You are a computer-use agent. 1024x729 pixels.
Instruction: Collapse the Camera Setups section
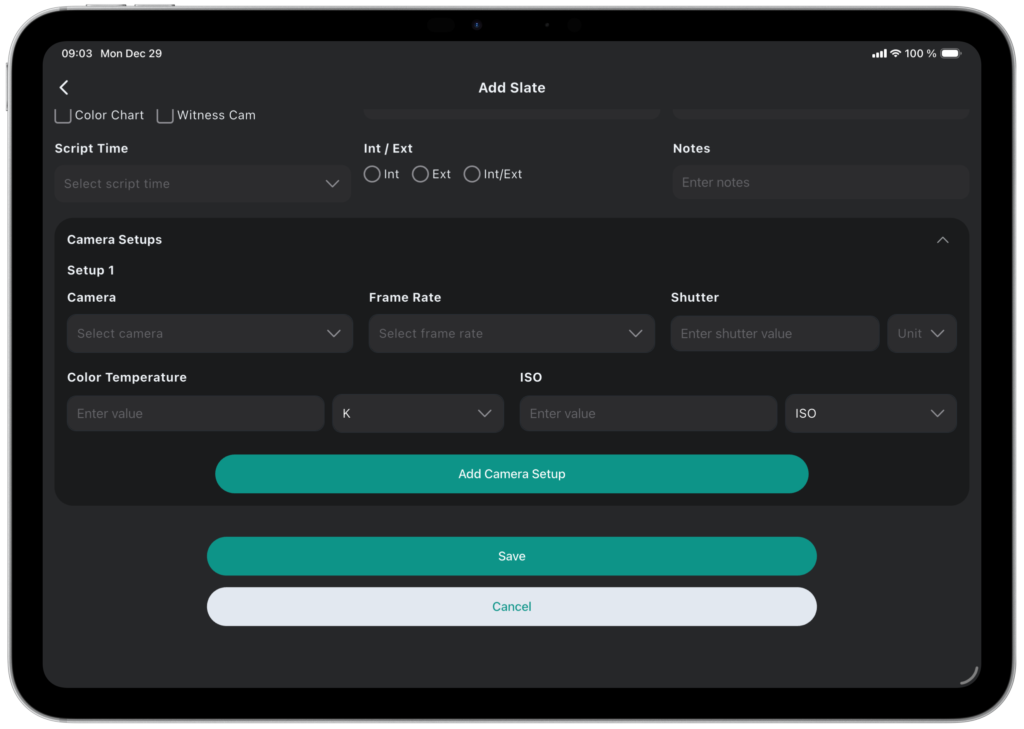tap(942, 240)
